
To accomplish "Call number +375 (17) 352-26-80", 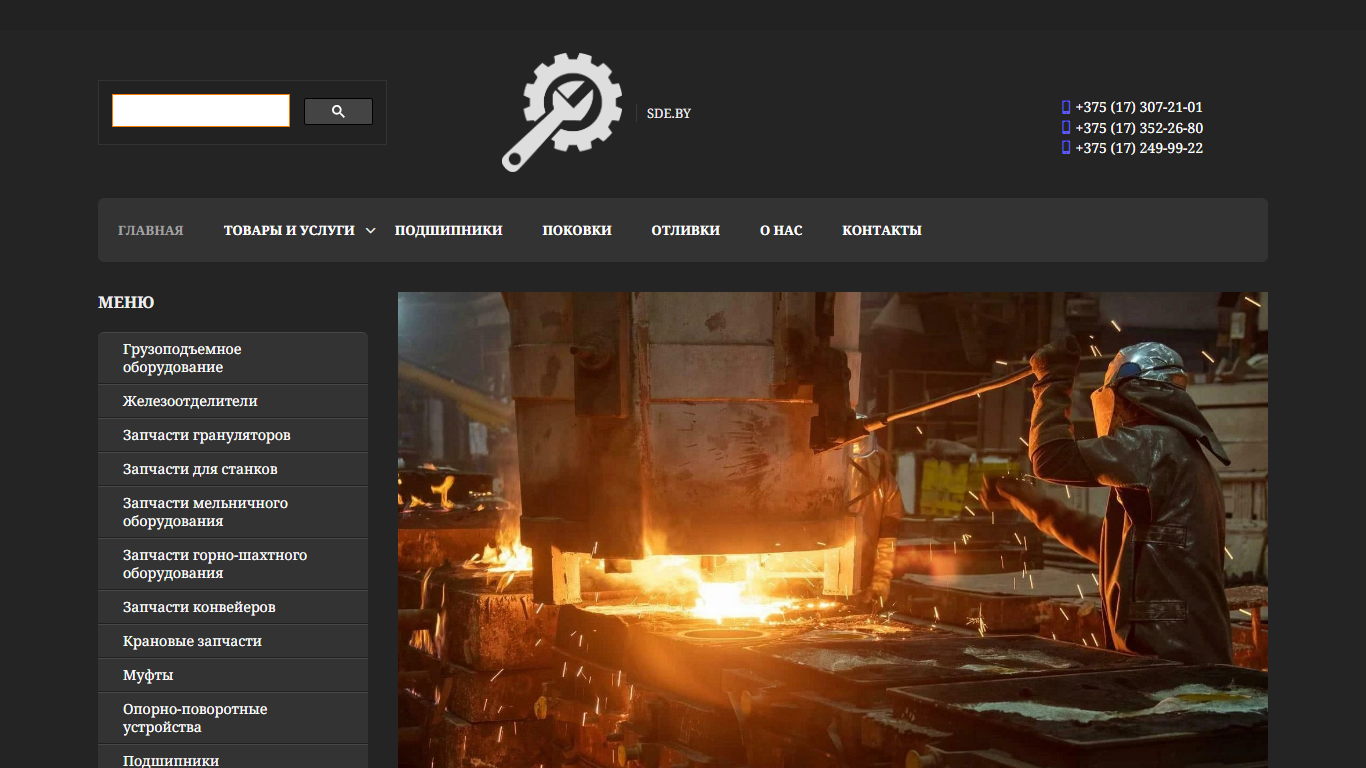I will [x=1139, y=128].
